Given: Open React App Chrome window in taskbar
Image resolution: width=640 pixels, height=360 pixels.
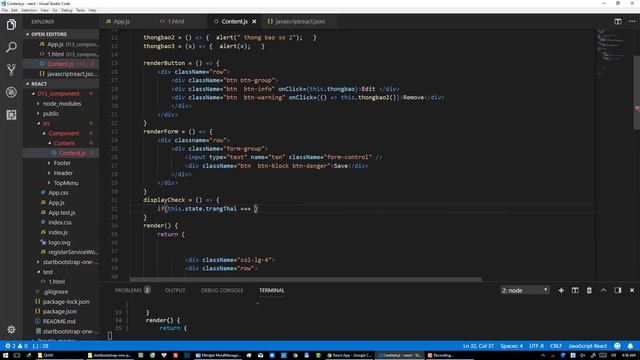Looking at the screenshot, I should pyautogui.click(x=349, y=355).
